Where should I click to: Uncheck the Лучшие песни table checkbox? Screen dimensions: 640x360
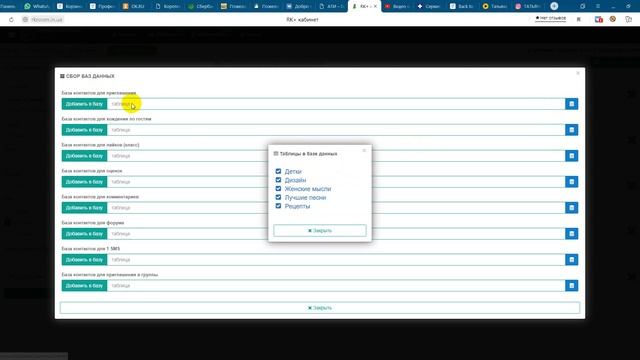278,197
